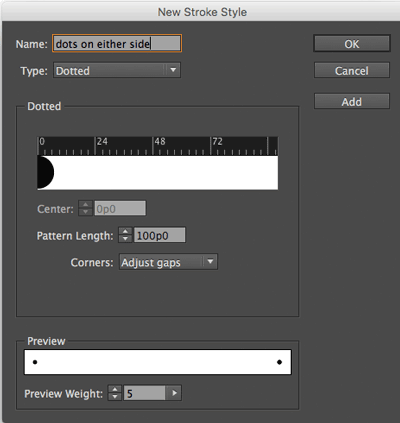Click the OK button
This screenshot has width=400, height=423.
pos(352,44)
